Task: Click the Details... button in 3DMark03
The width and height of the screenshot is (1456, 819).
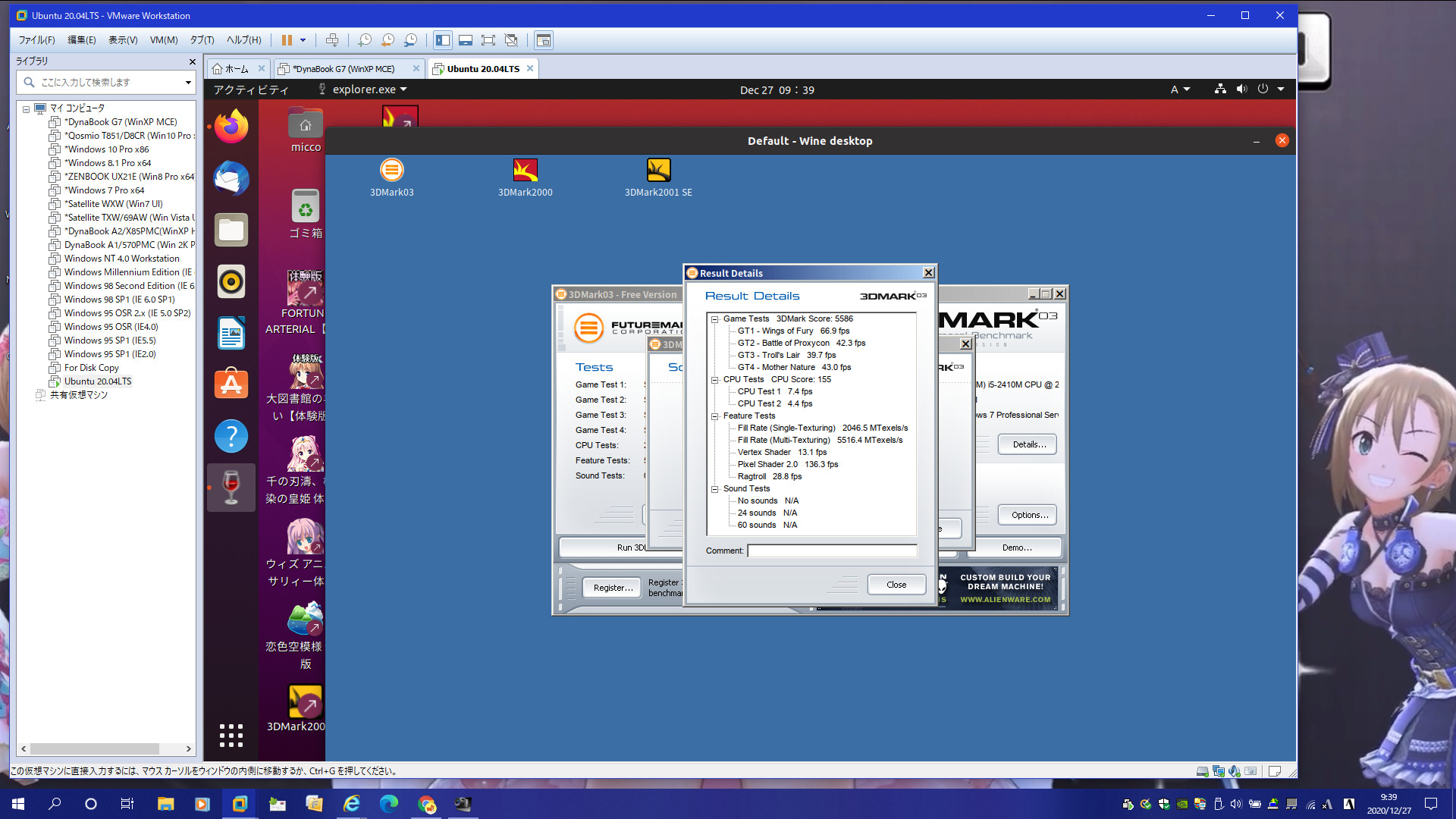Action: pyautogui.click(x=1029, y=444)
